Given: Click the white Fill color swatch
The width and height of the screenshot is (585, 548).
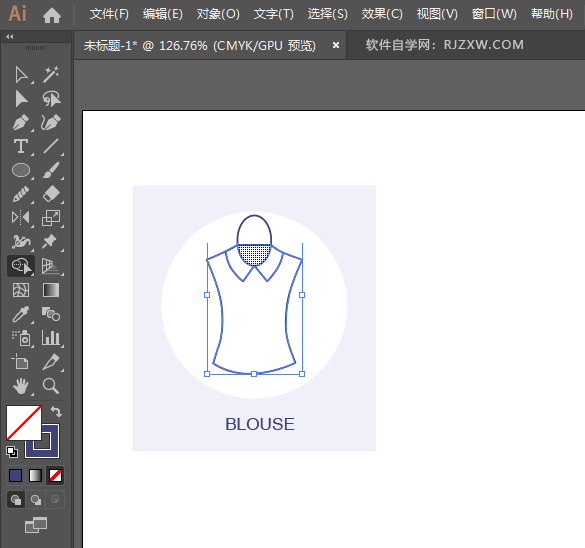Looking at the screenshot, I should 24,423.
